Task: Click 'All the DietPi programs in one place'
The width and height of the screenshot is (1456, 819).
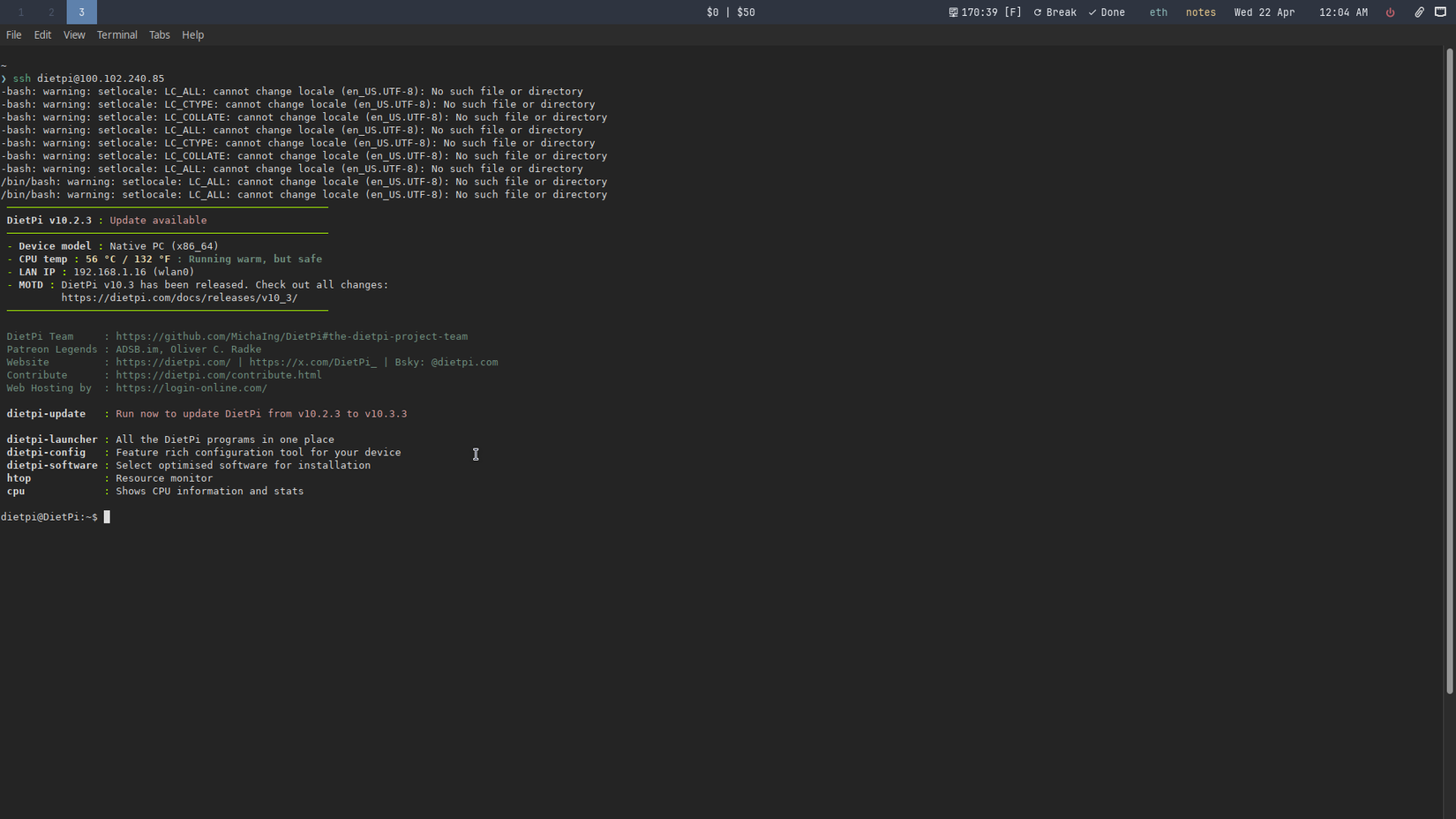Action: pos(225,440)
